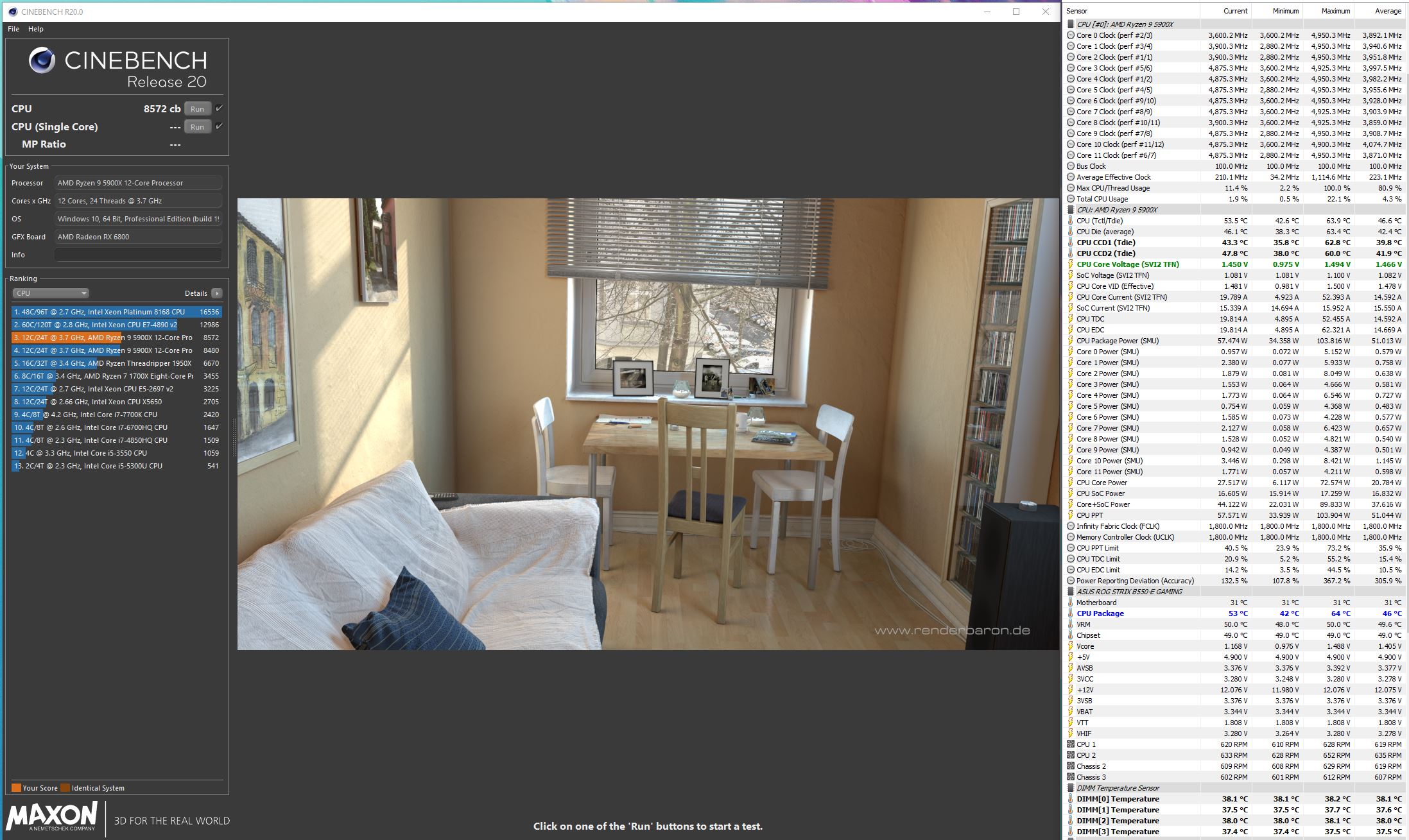Click the DIMM Temperature Sensor group icon

pos(1070,788)
